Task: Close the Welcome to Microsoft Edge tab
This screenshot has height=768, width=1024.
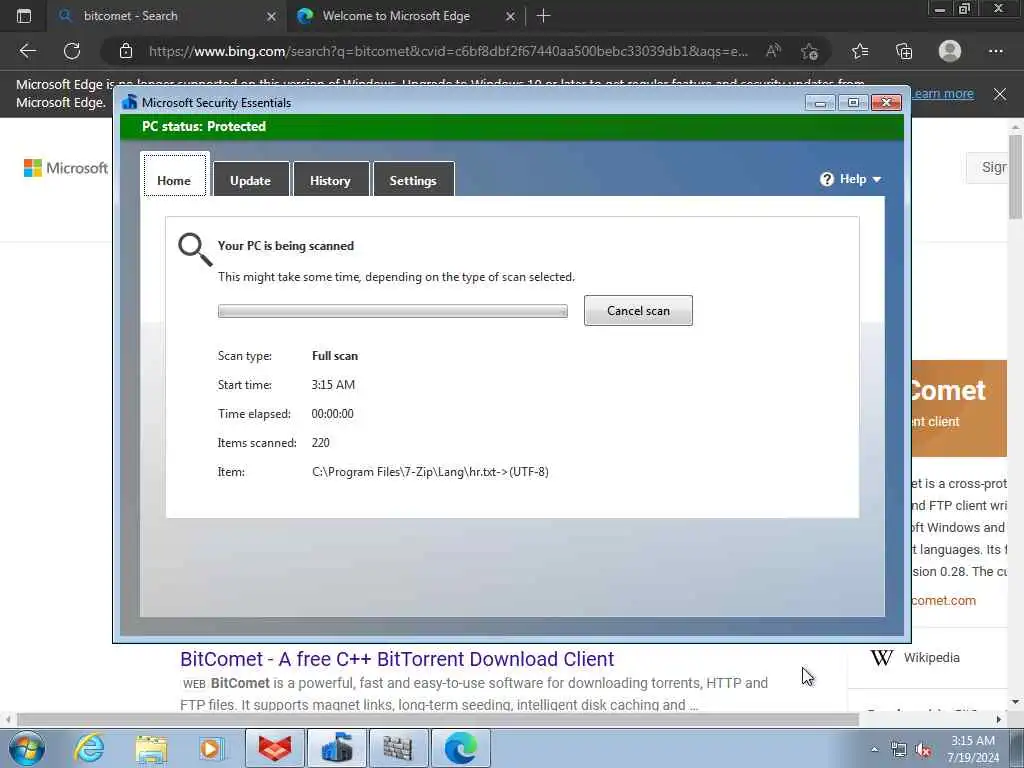Action: (511, 16)
